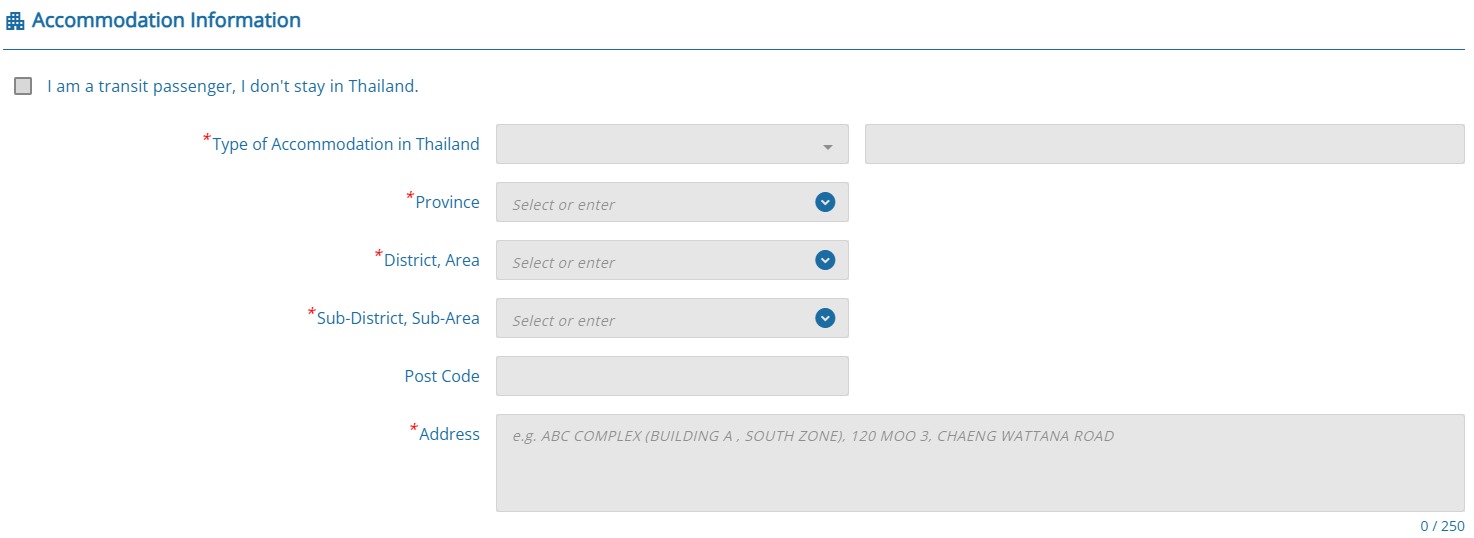
Task: Expand Sub-District list via blue chevron
Action: [825, 318]
